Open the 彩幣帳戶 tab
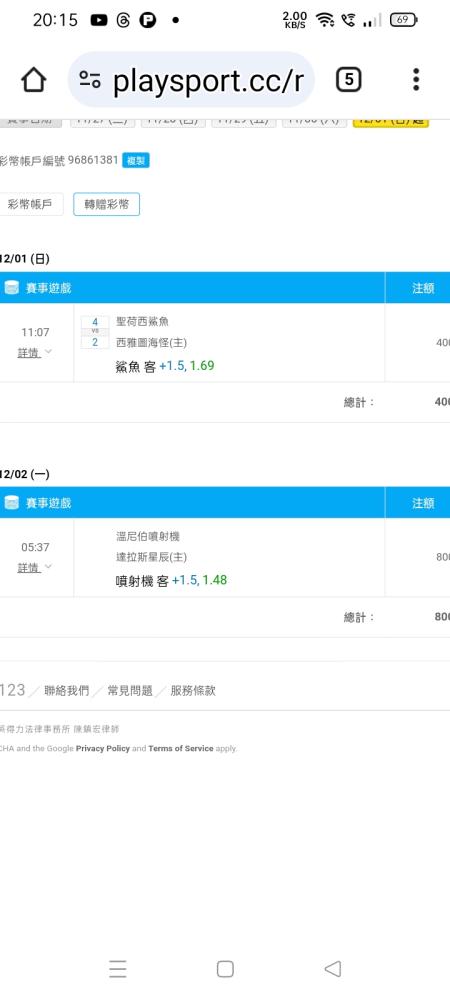450x1000 pixels. (31, 205)
